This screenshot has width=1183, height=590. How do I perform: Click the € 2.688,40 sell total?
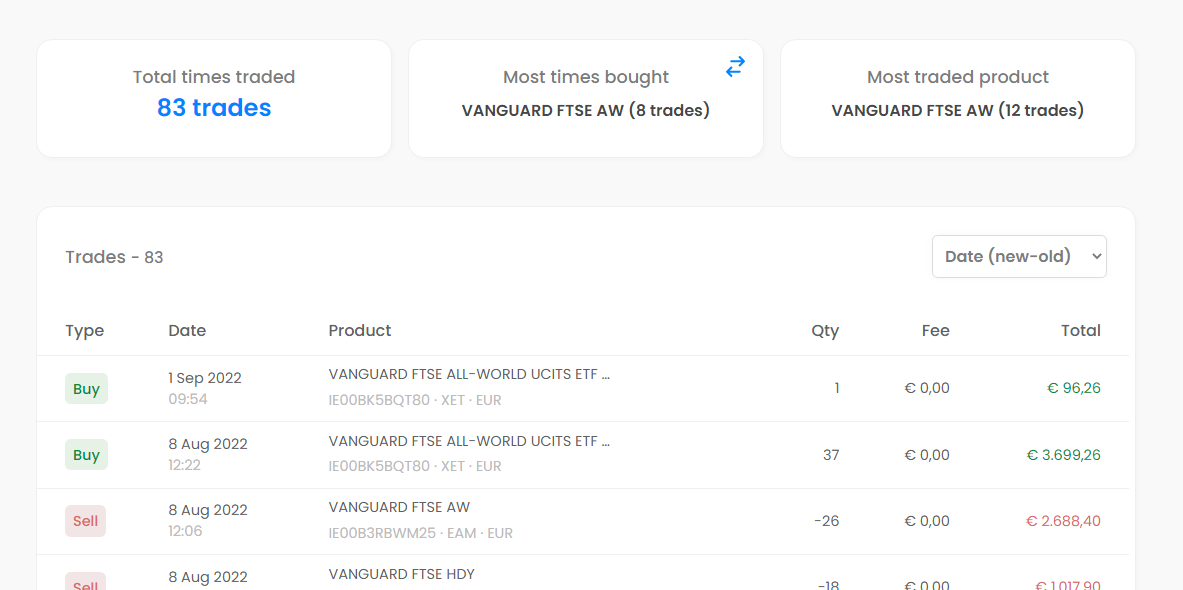[1063, 521]
